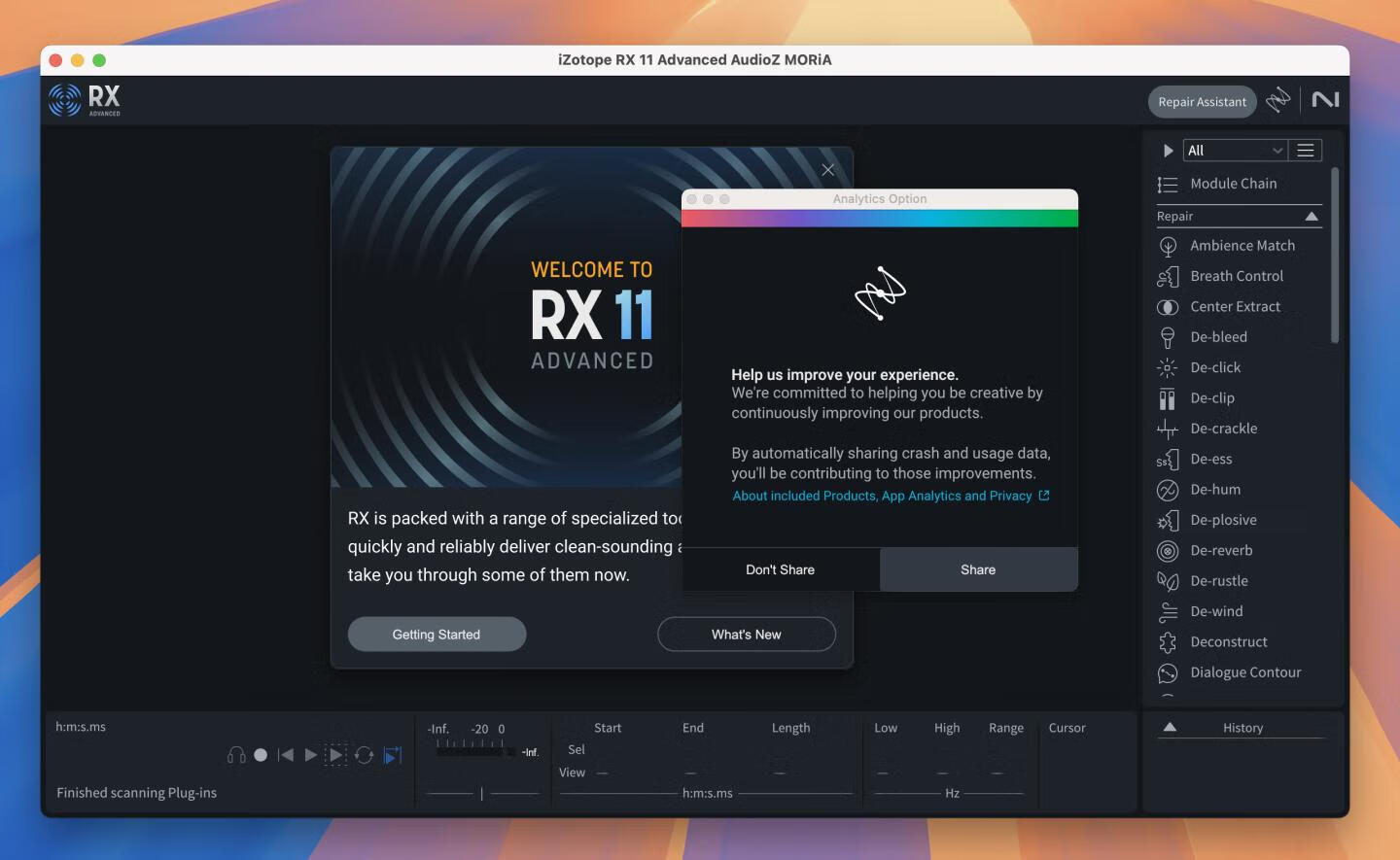1400x860 pixels.
Task: Click the Sel row label
Action: pos(577,750)
